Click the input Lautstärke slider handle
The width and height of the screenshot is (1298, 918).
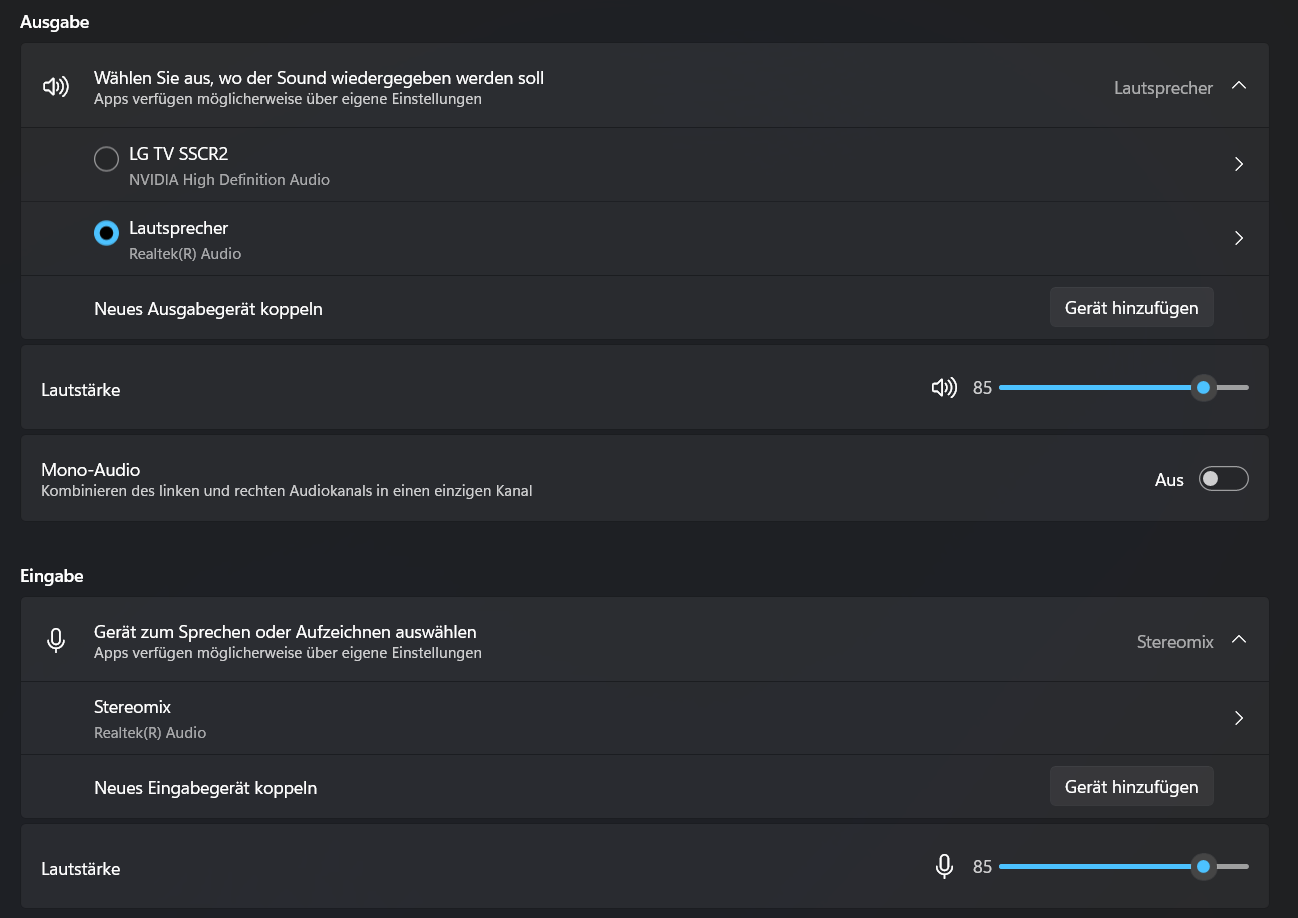pos(1203,867)
